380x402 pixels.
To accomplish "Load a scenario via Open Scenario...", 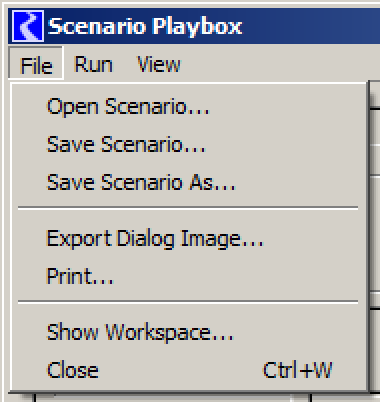I will click(189, 107).
